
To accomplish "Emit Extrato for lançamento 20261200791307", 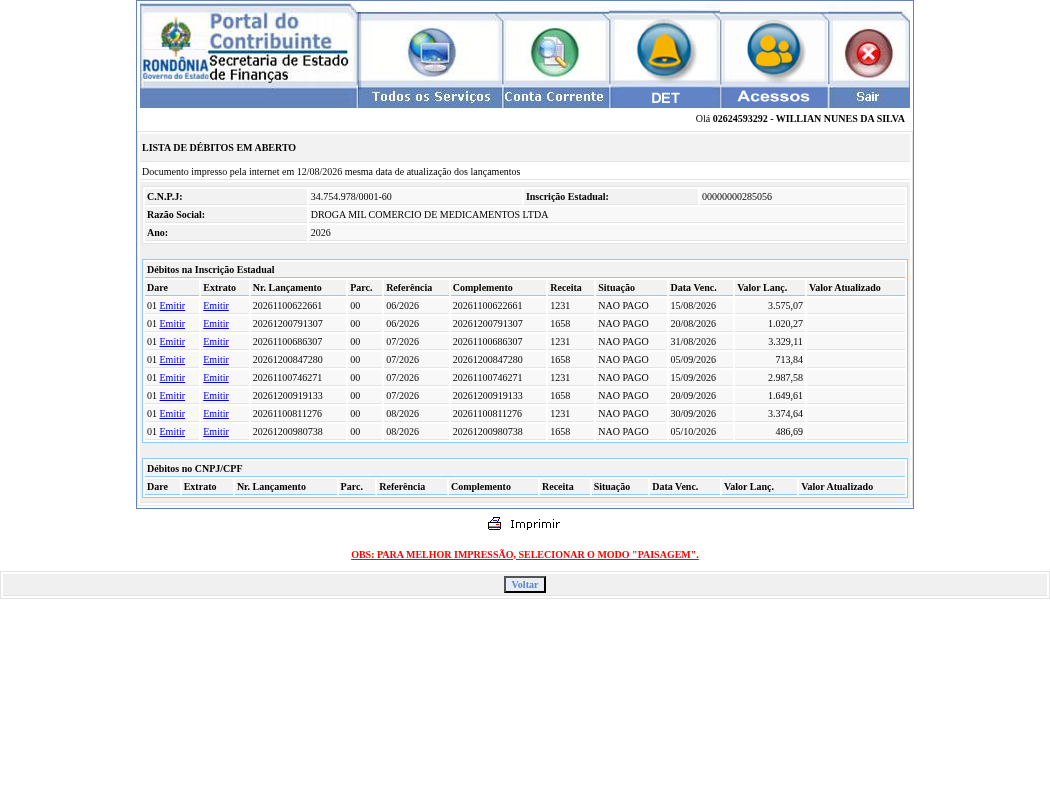I will coord(216,323).
